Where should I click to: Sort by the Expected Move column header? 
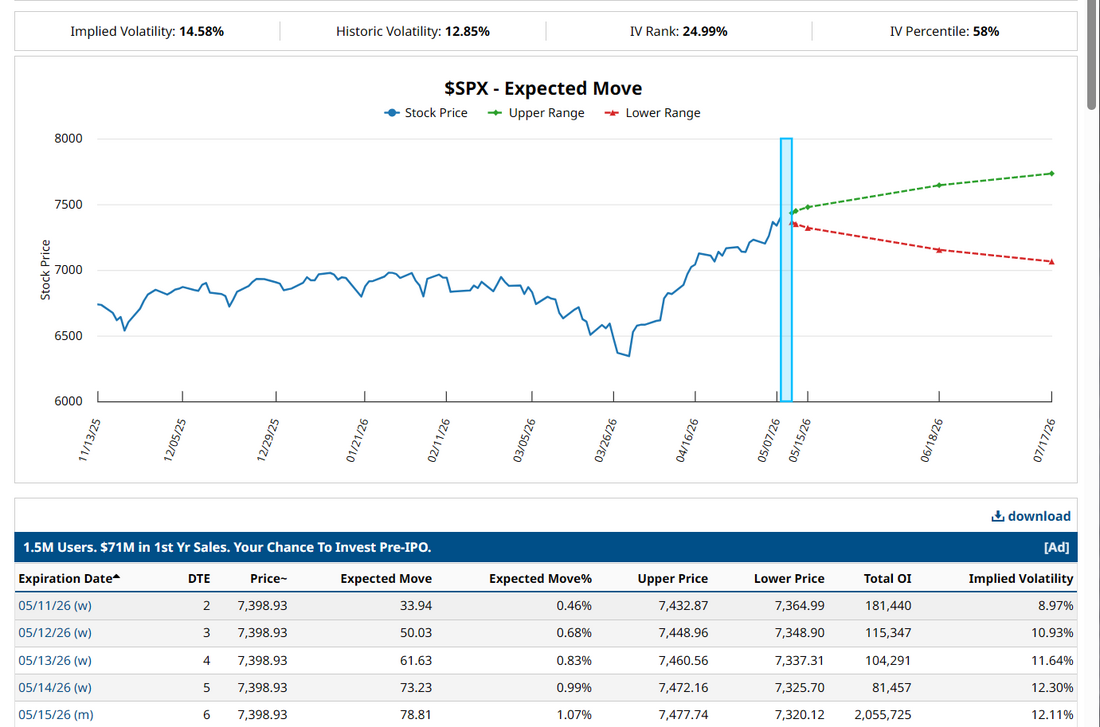pyautogui.click(x=386, y=579)
